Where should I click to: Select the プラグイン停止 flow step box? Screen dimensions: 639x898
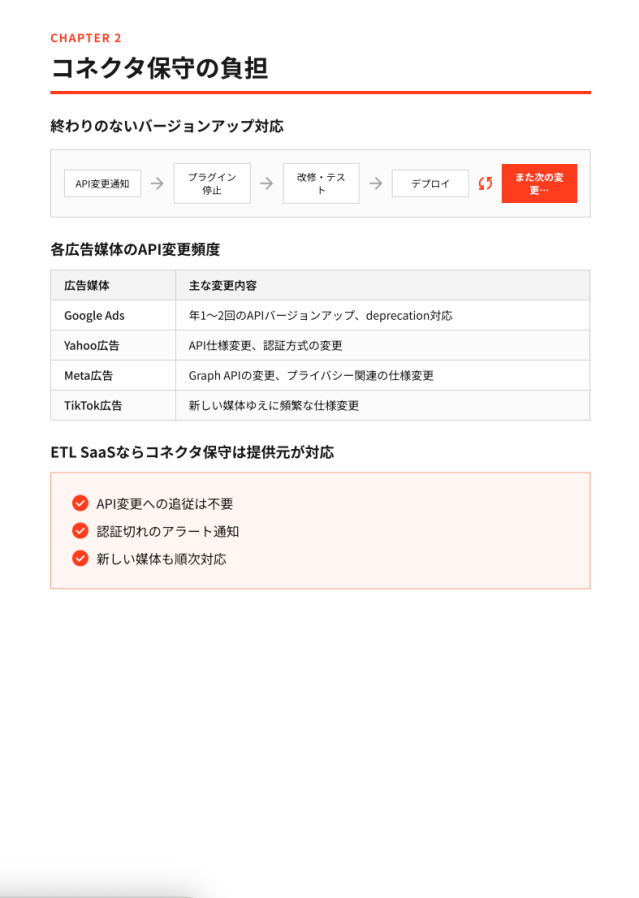click(x=212, y=183)
